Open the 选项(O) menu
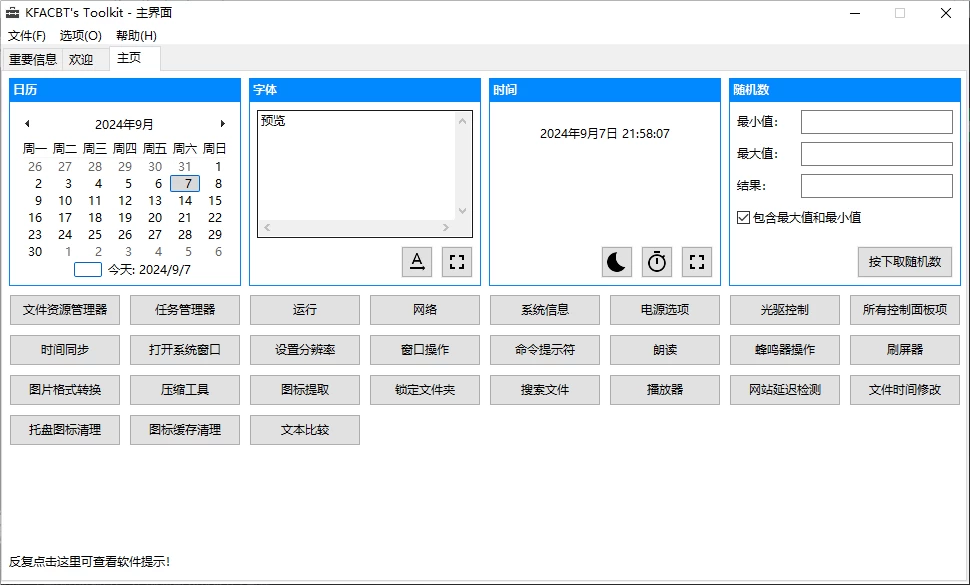Viewport: 970px width, 585px height. pos(80,35)
